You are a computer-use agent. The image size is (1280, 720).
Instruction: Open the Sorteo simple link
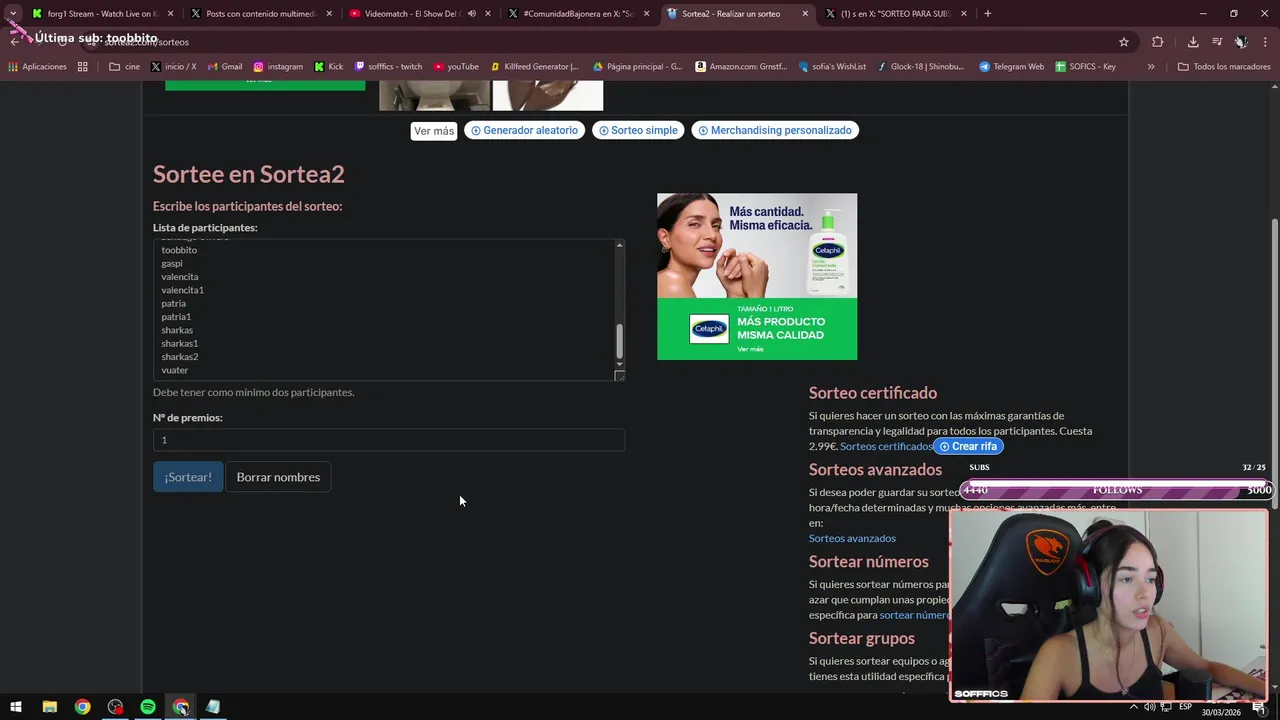pyautogui.click(x=638, y=130)
